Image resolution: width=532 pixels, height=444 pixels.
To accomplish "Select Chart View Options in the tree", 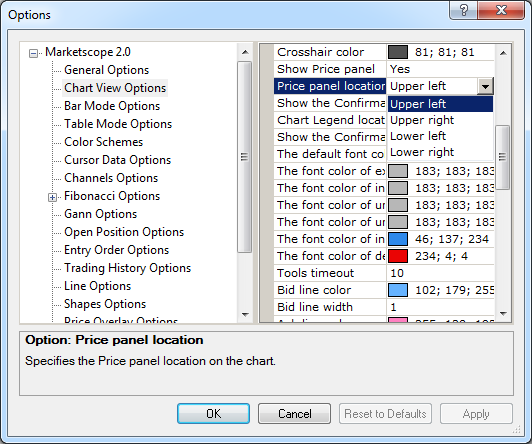I will pos(115,88).
